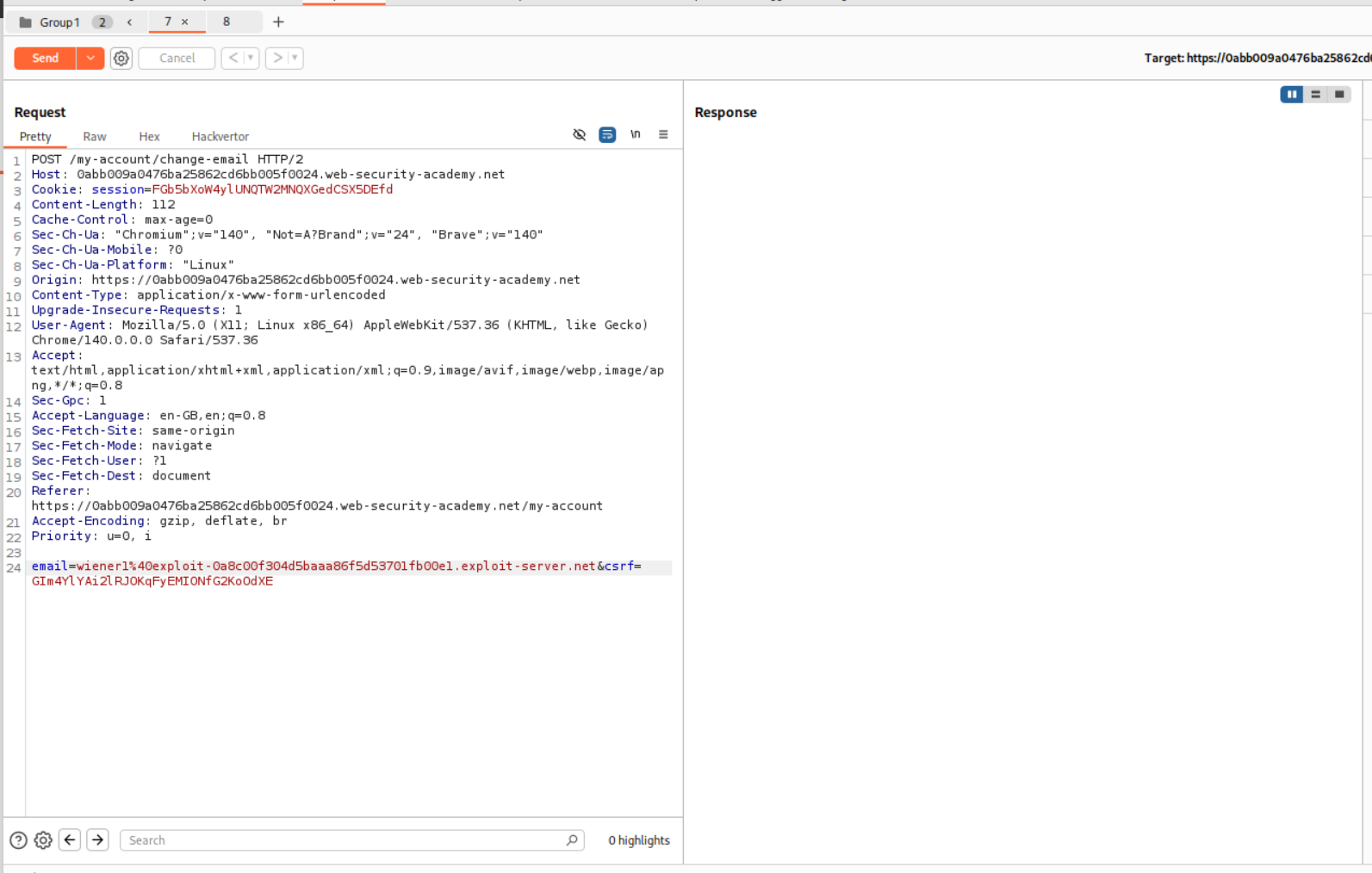The height and width of the screenshot is (873, 1372).
Task: Toggle the crossed-out eye visibility icon
Action: click(x=580, y=134)
